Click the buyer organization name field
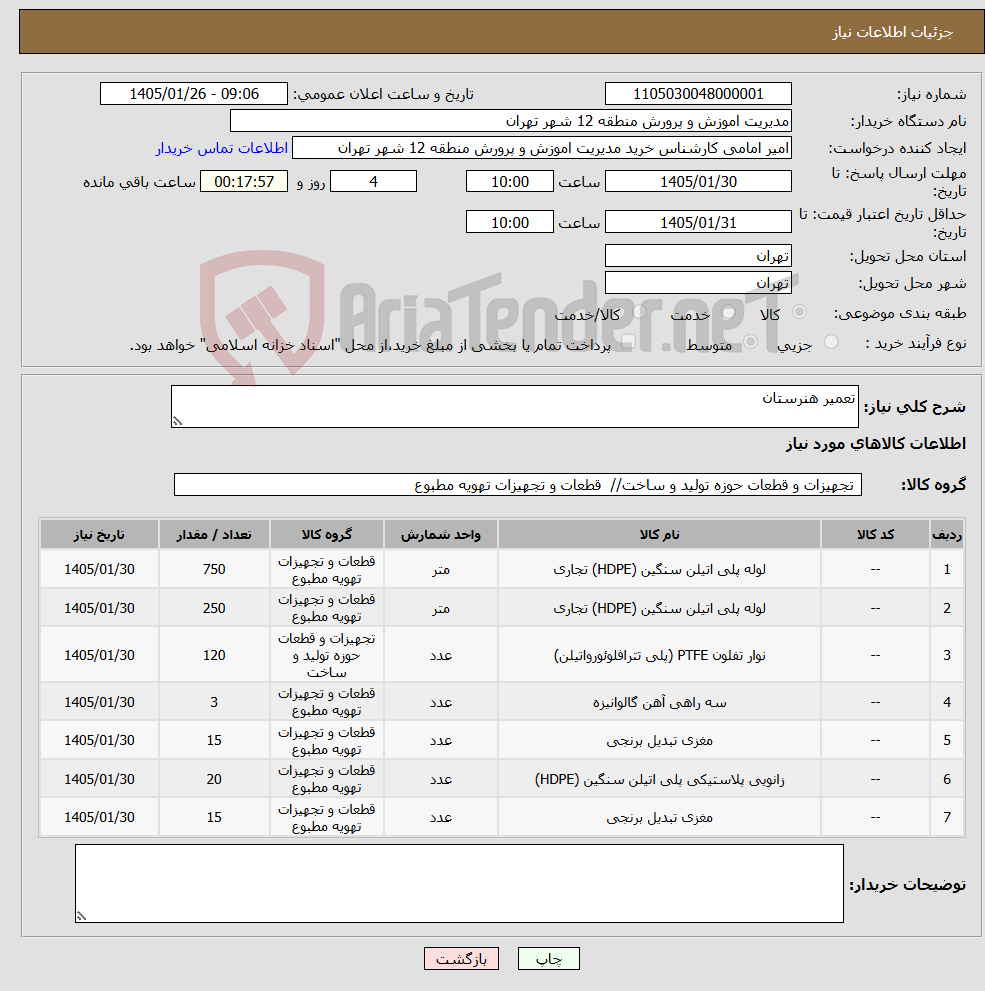 coord(511,121)
